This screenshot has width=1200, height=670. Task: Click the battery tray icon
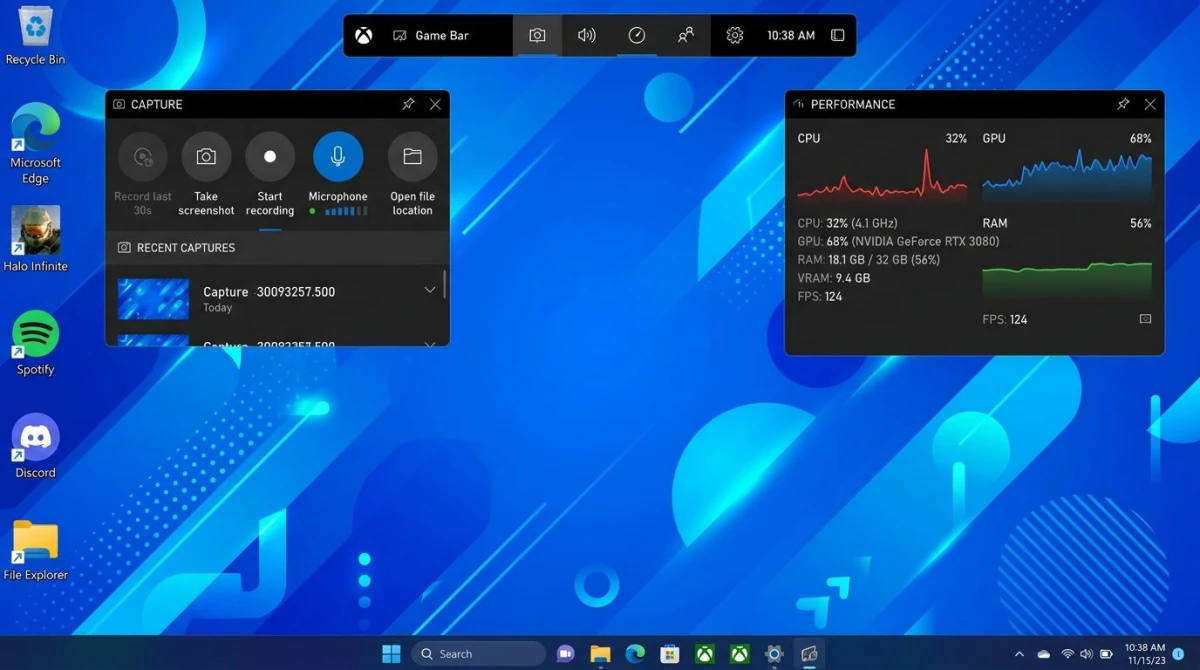1107,654
